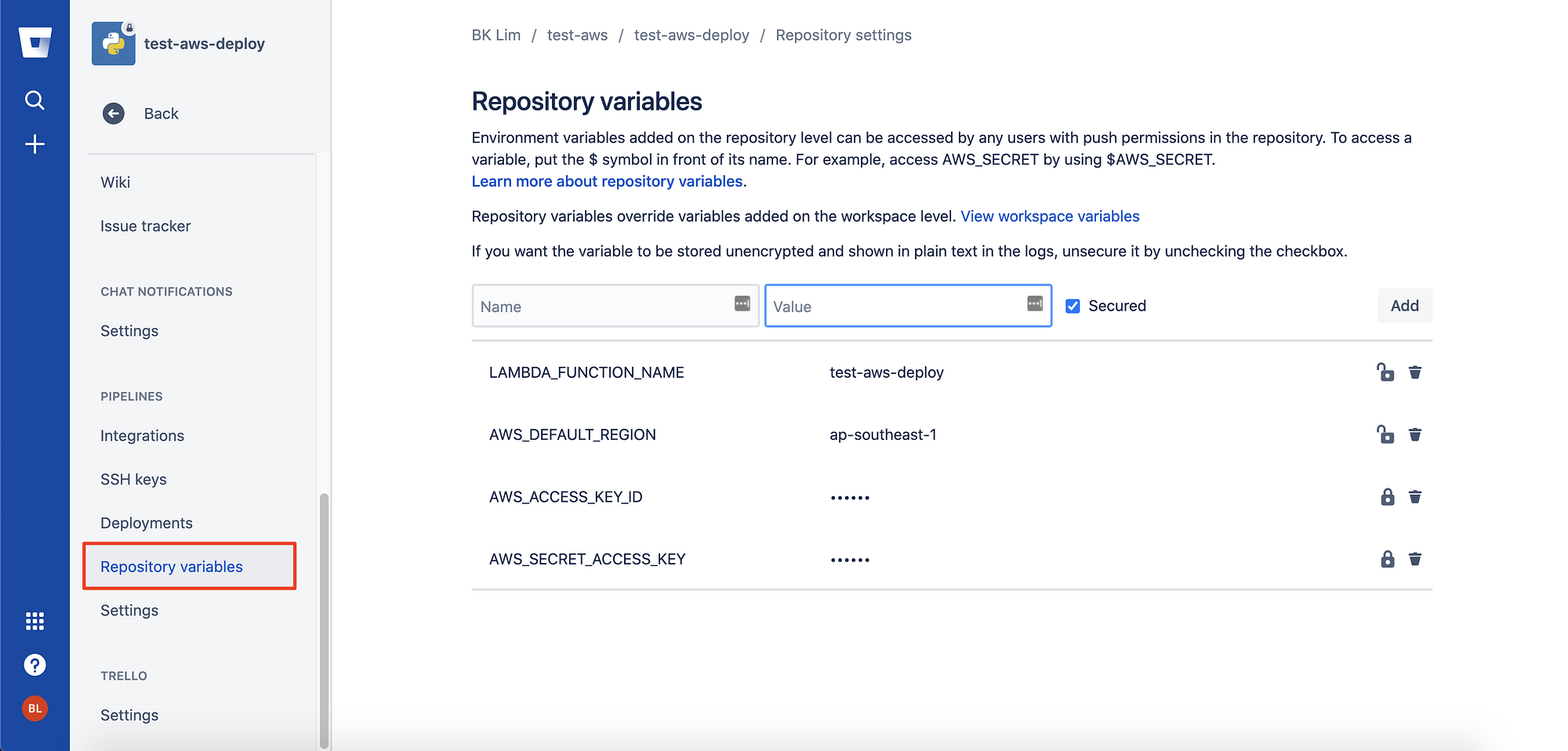
Task: Select SSH keys in the Pipelines sidebar
Action: tap(133, 479)
